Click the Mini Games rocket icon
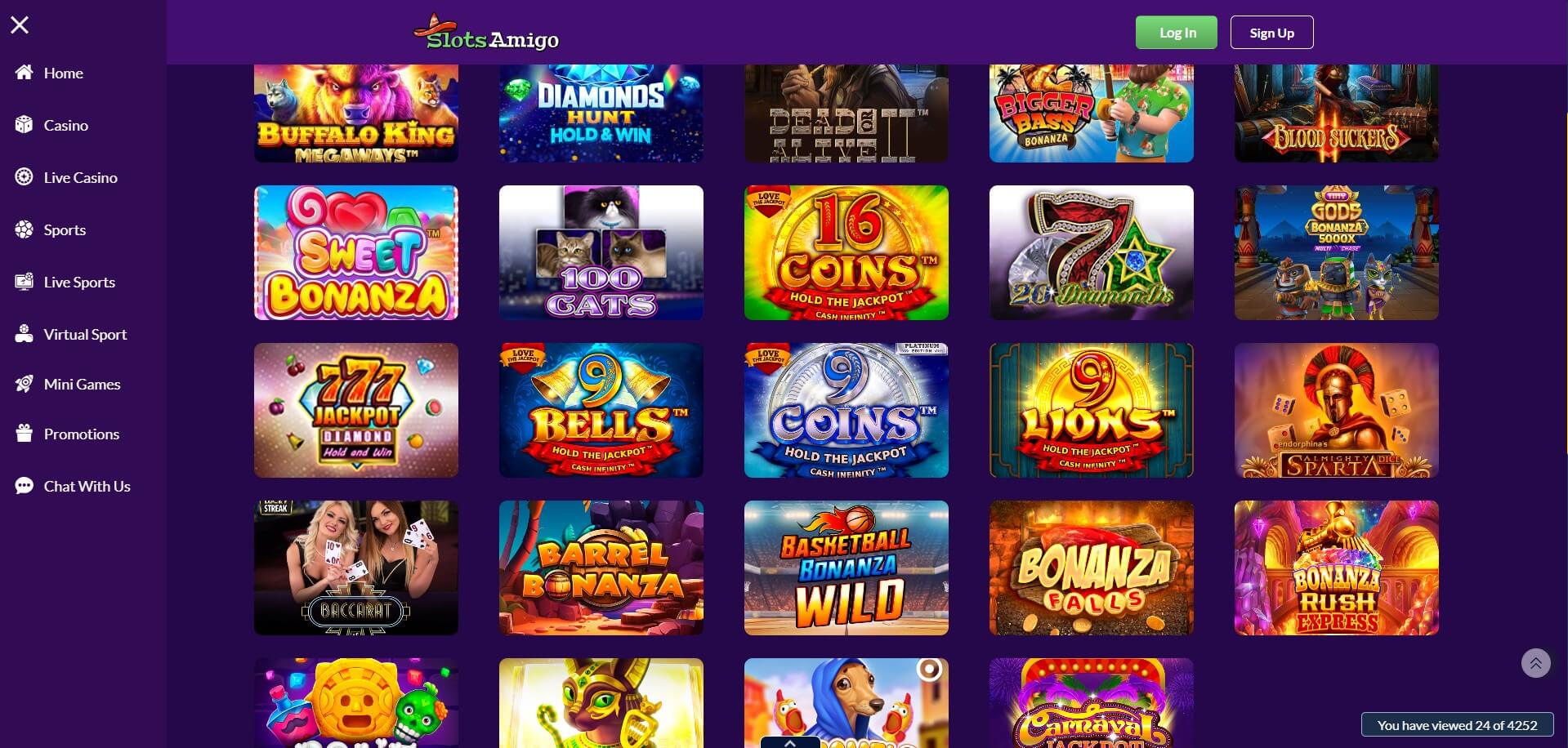 [25, 384]
